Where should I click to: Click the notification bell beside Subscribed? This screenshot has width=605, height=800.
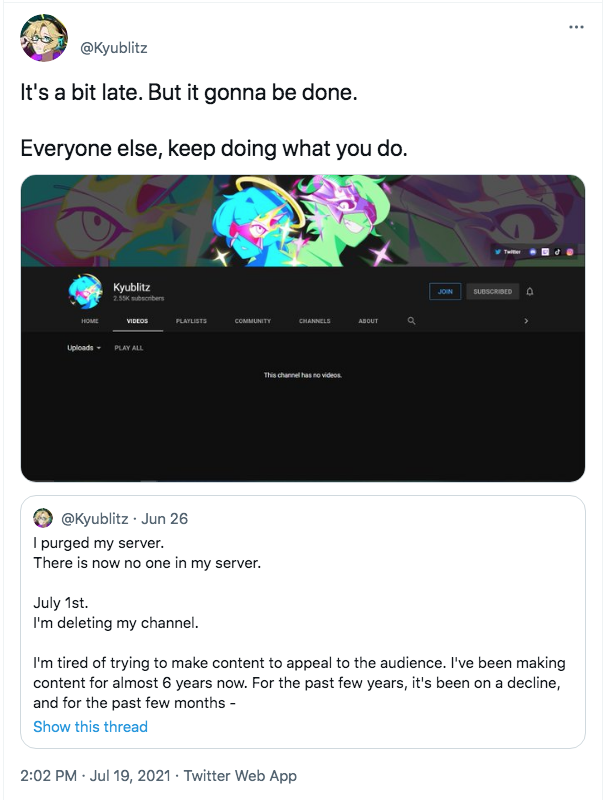(x=530, y=291)
